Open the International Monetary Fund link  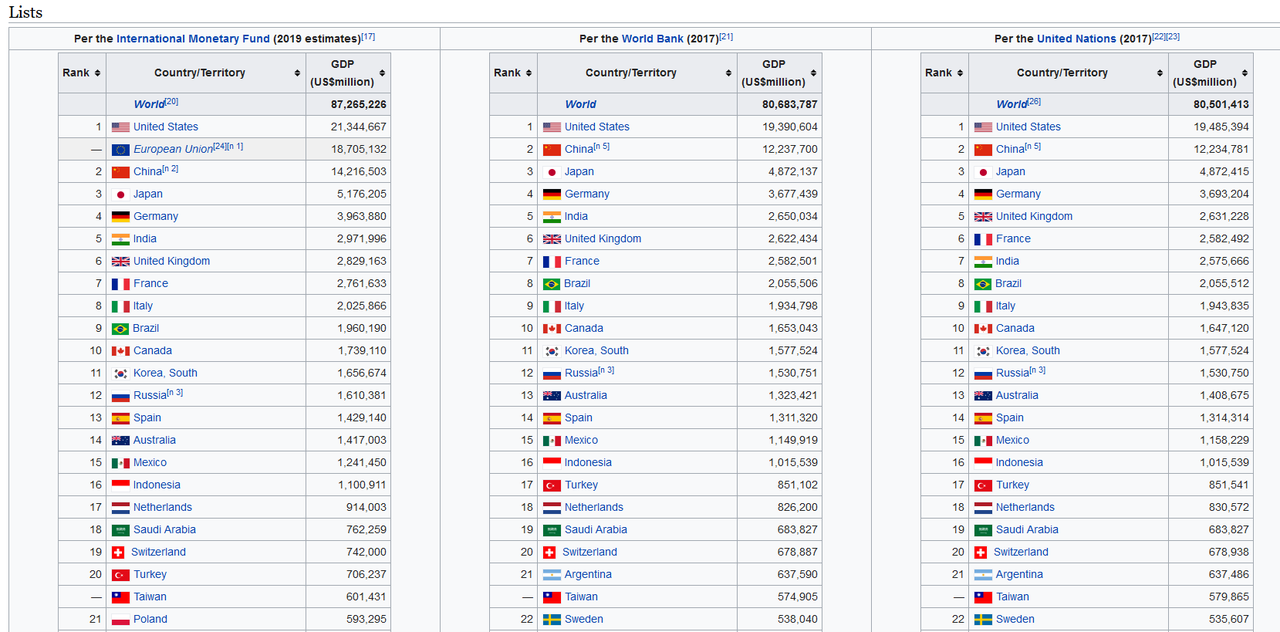(193, 39)
